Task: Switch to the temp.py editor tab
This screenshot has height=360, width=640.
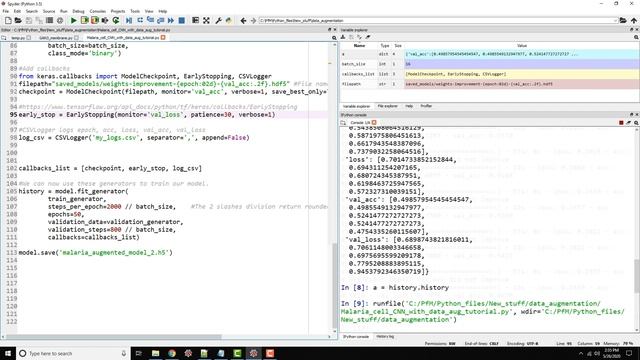Action: pos(18,38)
